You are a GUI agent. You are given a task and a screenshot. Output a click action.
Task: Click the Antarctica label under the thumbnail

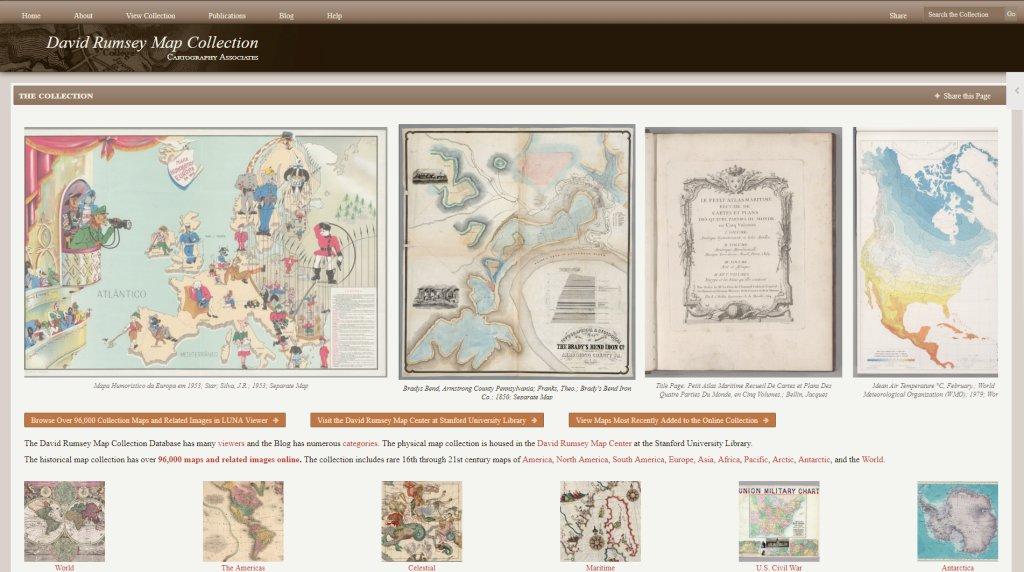point(957,567)
